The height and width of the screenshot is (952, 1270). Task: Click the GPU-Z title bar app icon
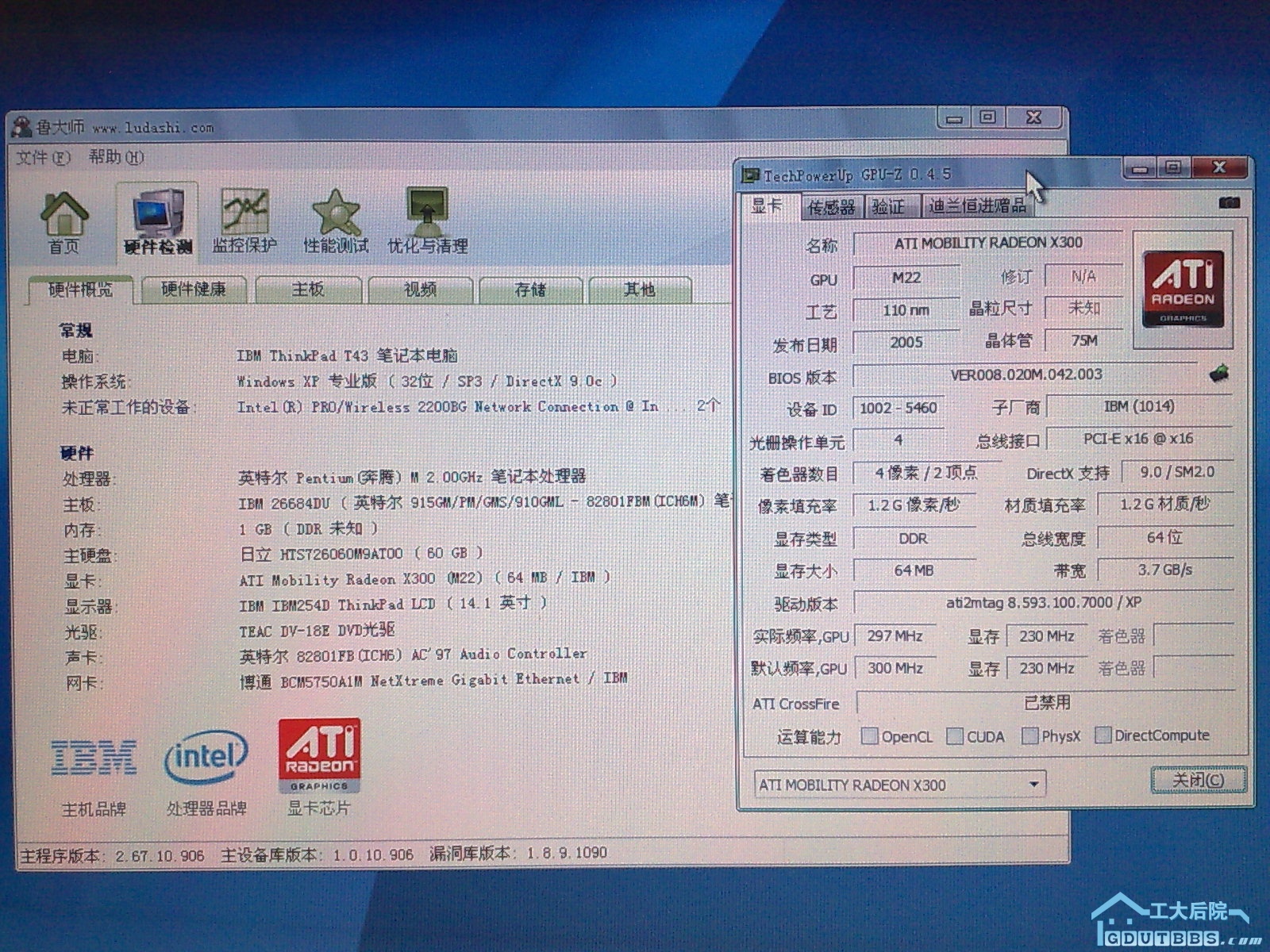pos(750,175)
